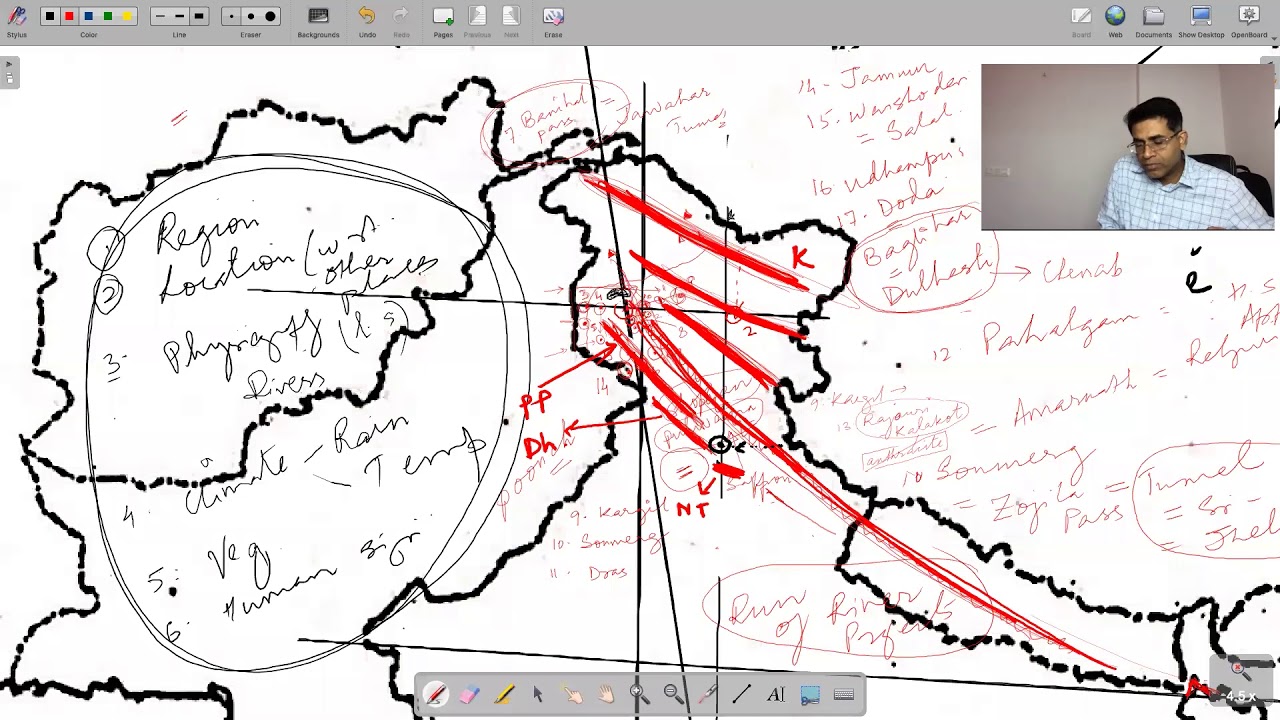Switch to Board mode
Image resolution: width=1280 pixels, height=720 pixels.
(x=1081, y=20)
